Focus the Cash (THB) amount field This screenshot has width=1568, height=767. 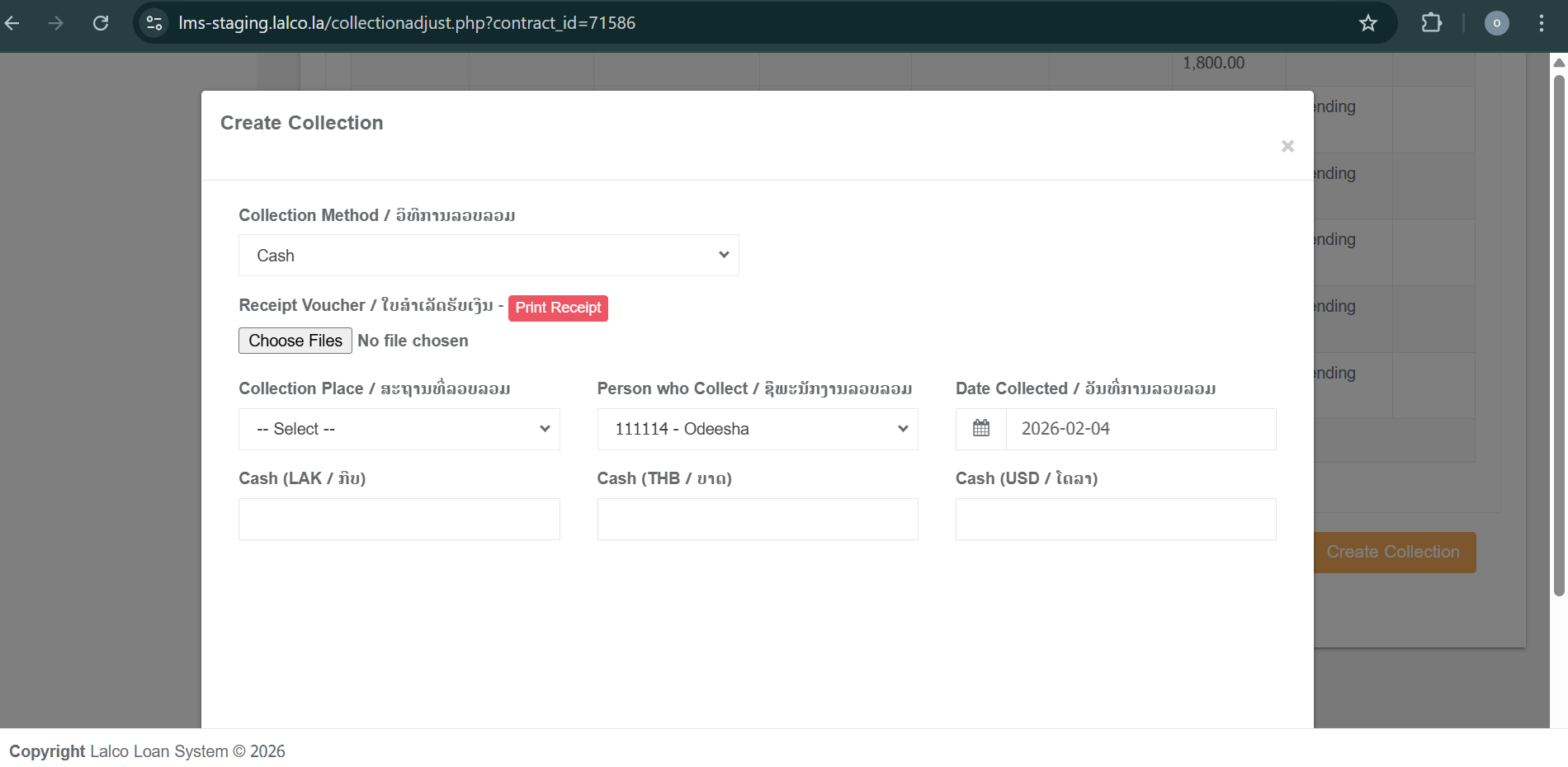[x=757, y=520]
